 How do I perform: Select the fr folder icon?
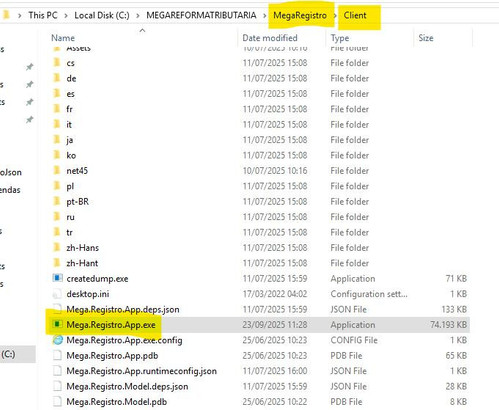57,109
